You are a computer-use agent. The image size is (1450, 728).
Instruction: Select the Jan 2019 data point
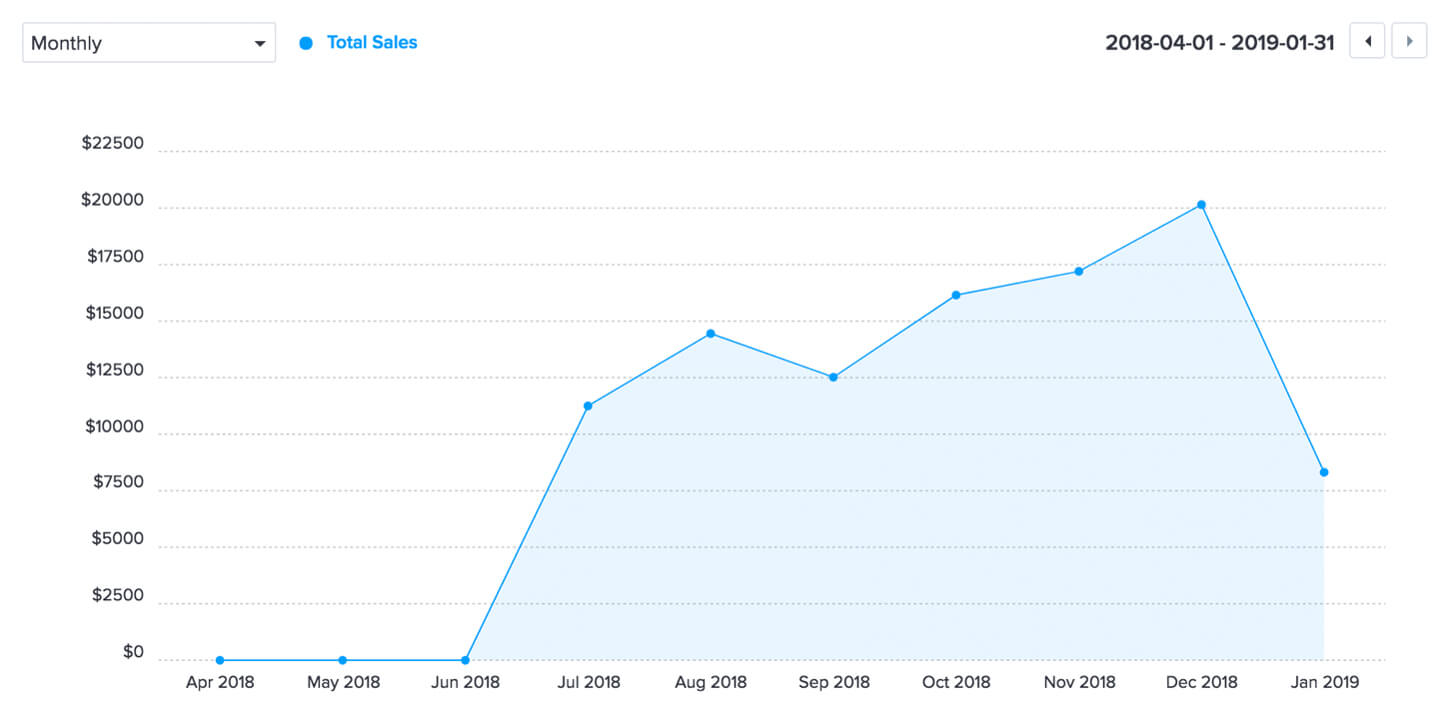(1324, 472)
